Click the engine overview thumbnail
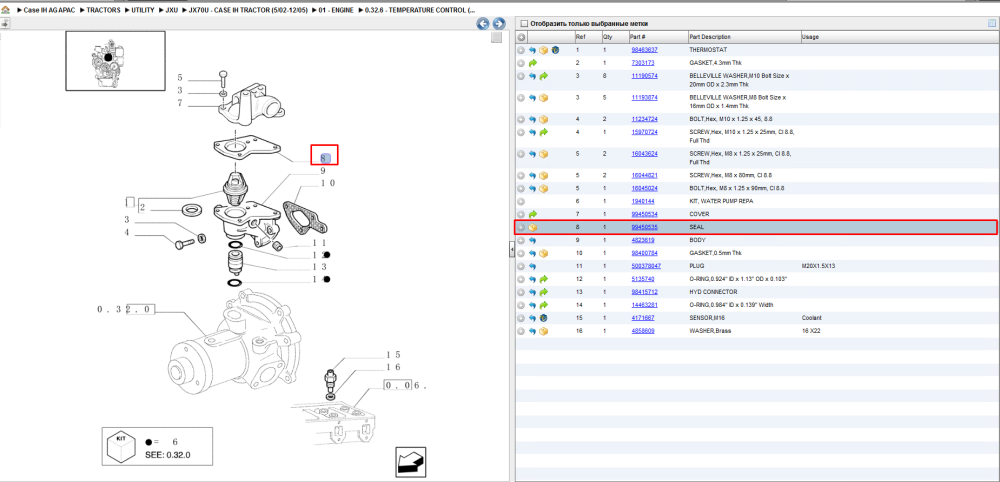1000x482 pixels. coord(115,62)
